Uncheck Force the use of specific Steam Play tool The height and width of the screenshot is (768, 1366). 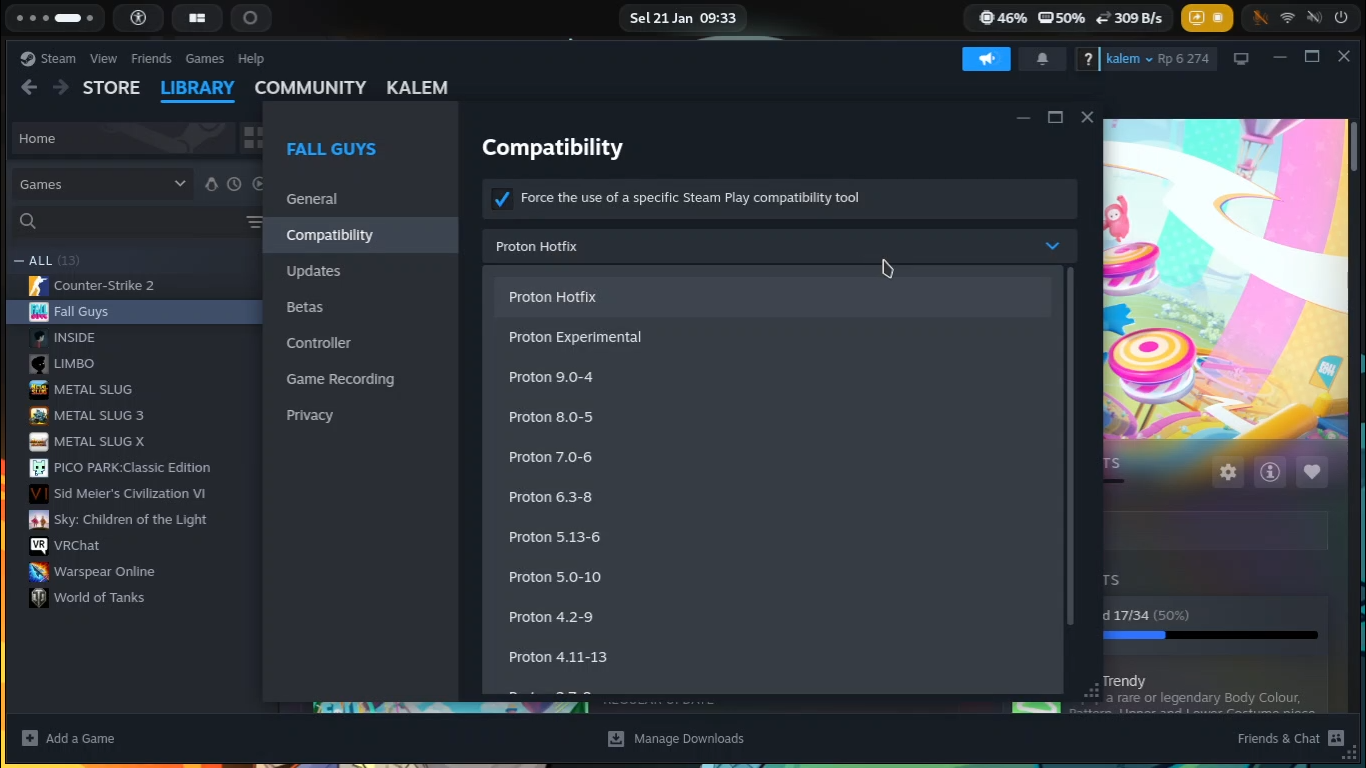click(x=502, y=198)
